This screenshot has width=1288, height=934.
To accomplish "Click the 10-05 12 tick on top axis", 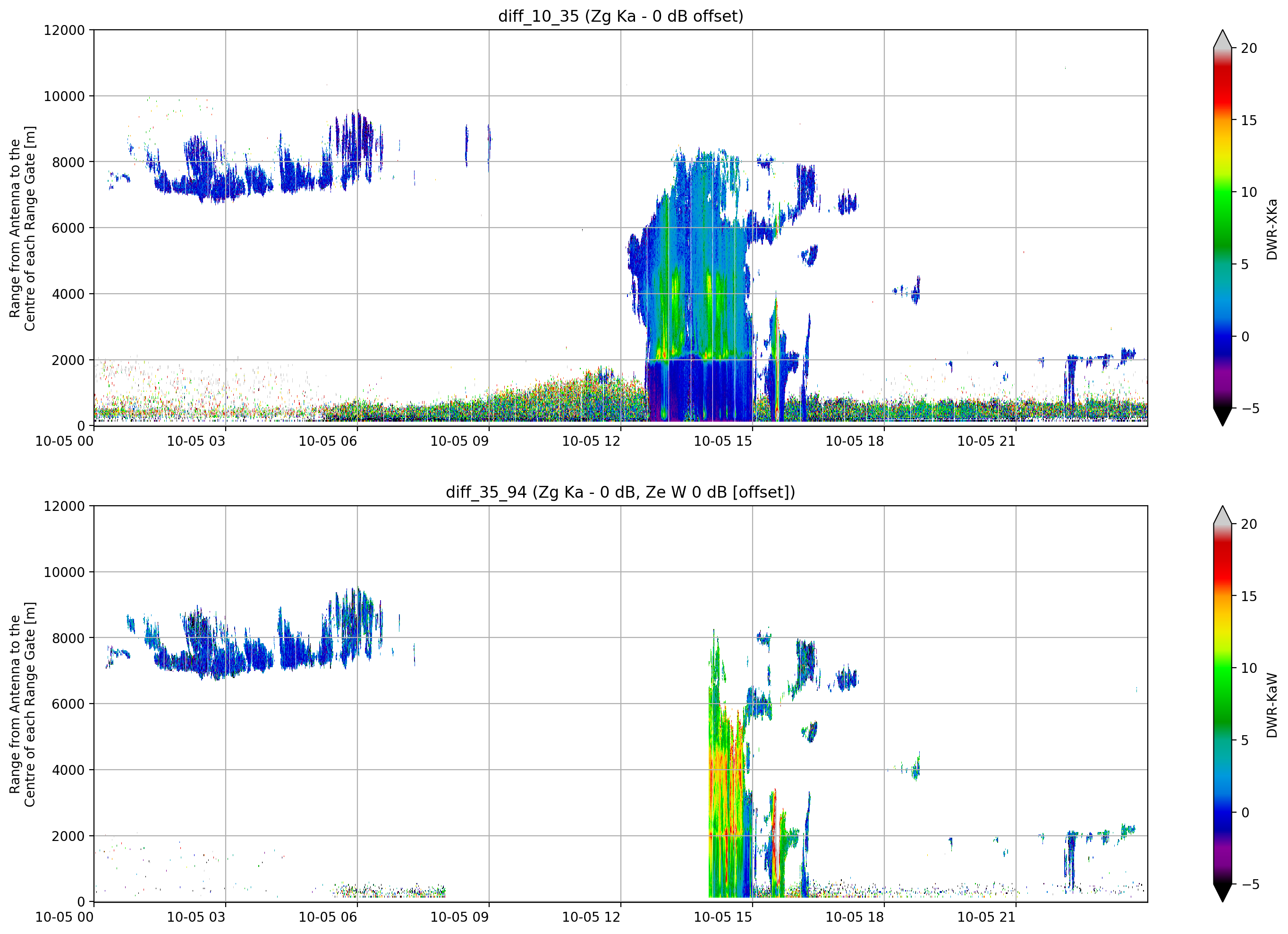I will (x=591, y=441).
